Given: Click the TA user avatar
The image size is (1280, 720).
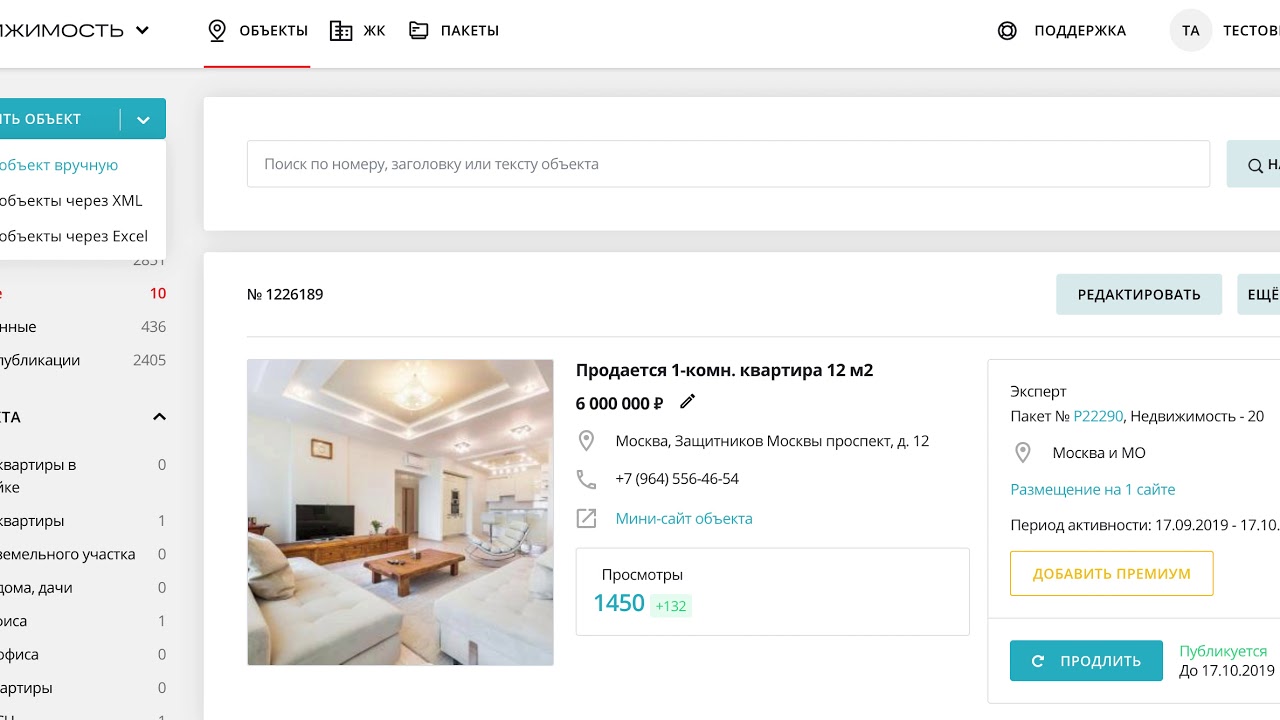Looking at the screenshot, I should [1190, 31].
